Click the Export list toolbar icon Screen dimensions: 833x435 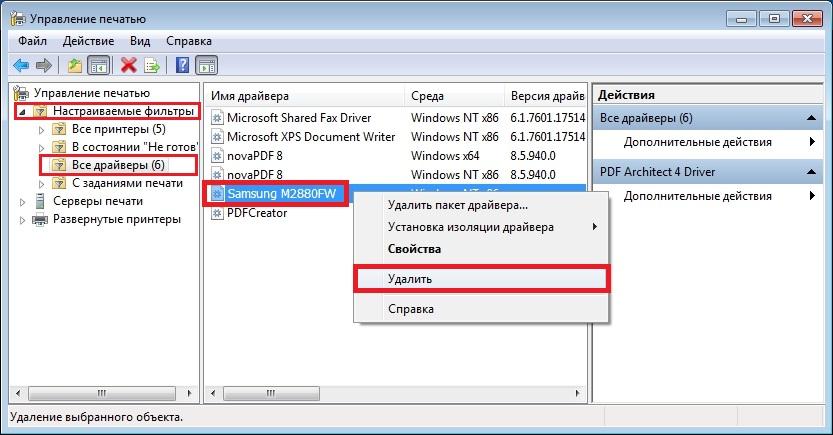(152, 66)
